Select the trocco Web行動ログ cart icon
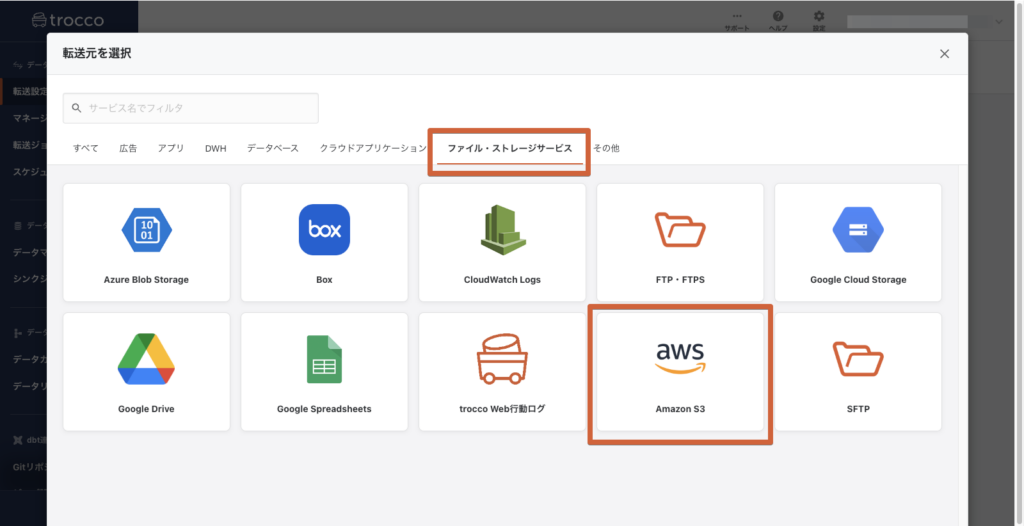Viewport: 1024px width, 526px height. point(502,359)
